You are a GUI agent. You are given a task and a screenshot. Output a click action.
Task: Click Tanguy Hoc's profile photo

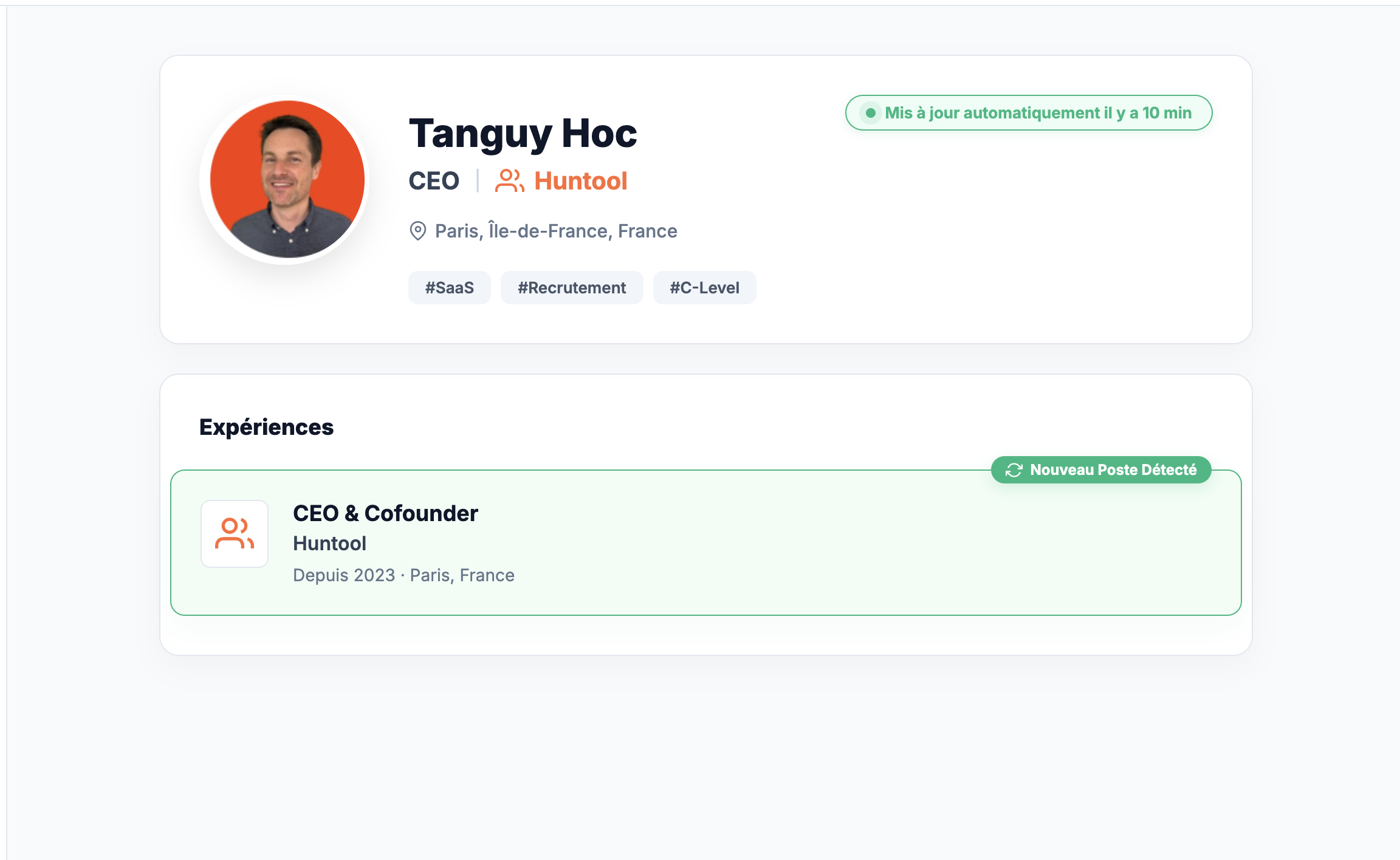pos(287,179)
